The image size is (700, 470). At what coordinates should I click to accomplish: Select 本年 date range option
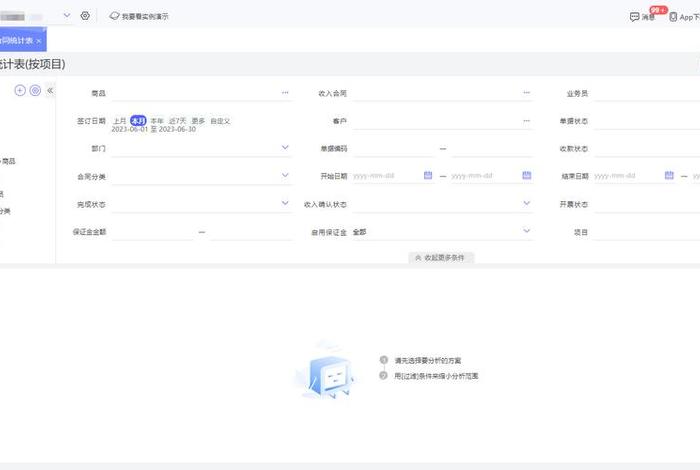[x=157, y=121]
